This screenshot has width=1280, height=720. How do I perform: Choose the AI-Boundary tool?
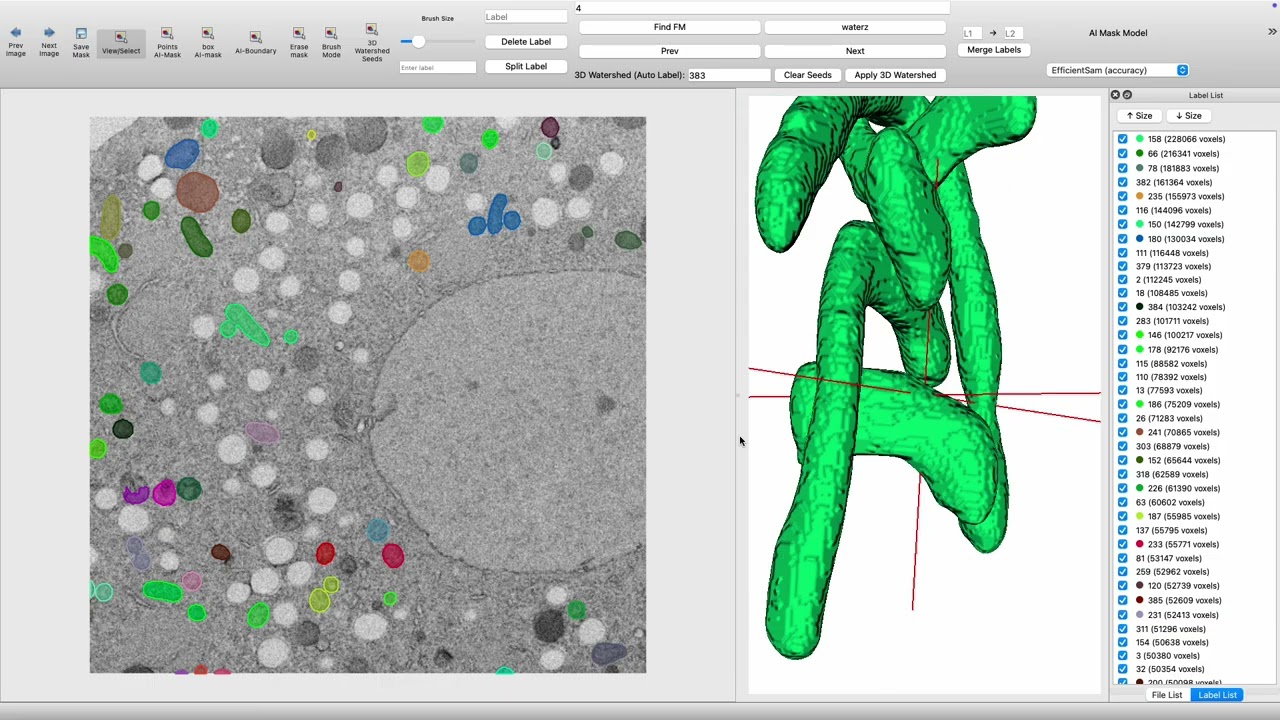point(255,42)
